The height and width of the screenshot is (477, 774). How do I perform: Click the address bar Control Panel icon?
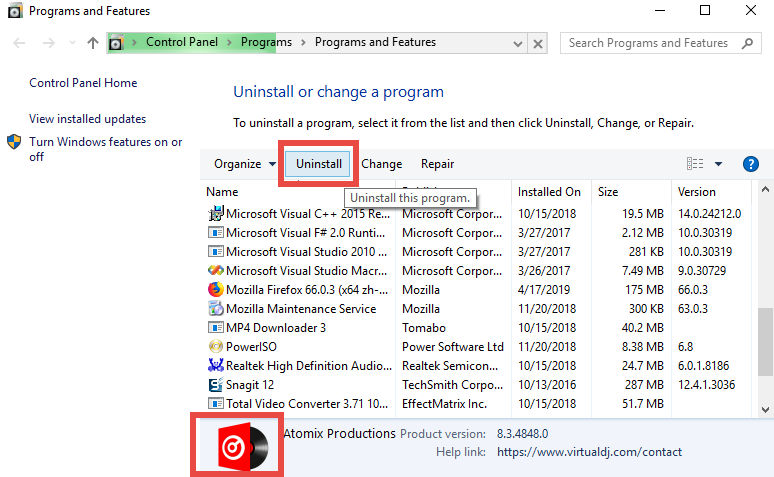coord(116,43)
